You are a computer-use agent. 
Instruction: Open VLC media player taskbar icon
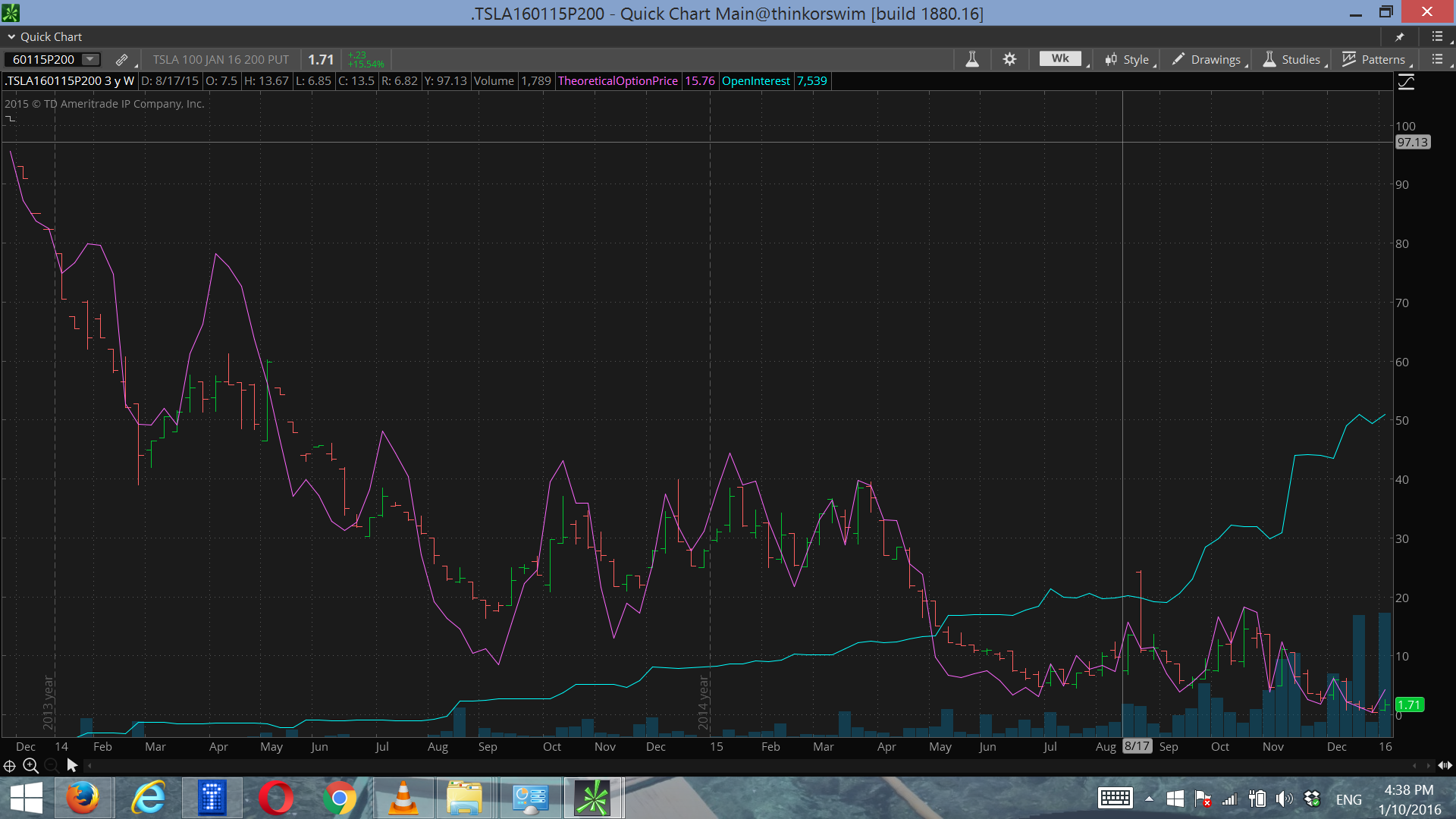click(x=403, y=798)
